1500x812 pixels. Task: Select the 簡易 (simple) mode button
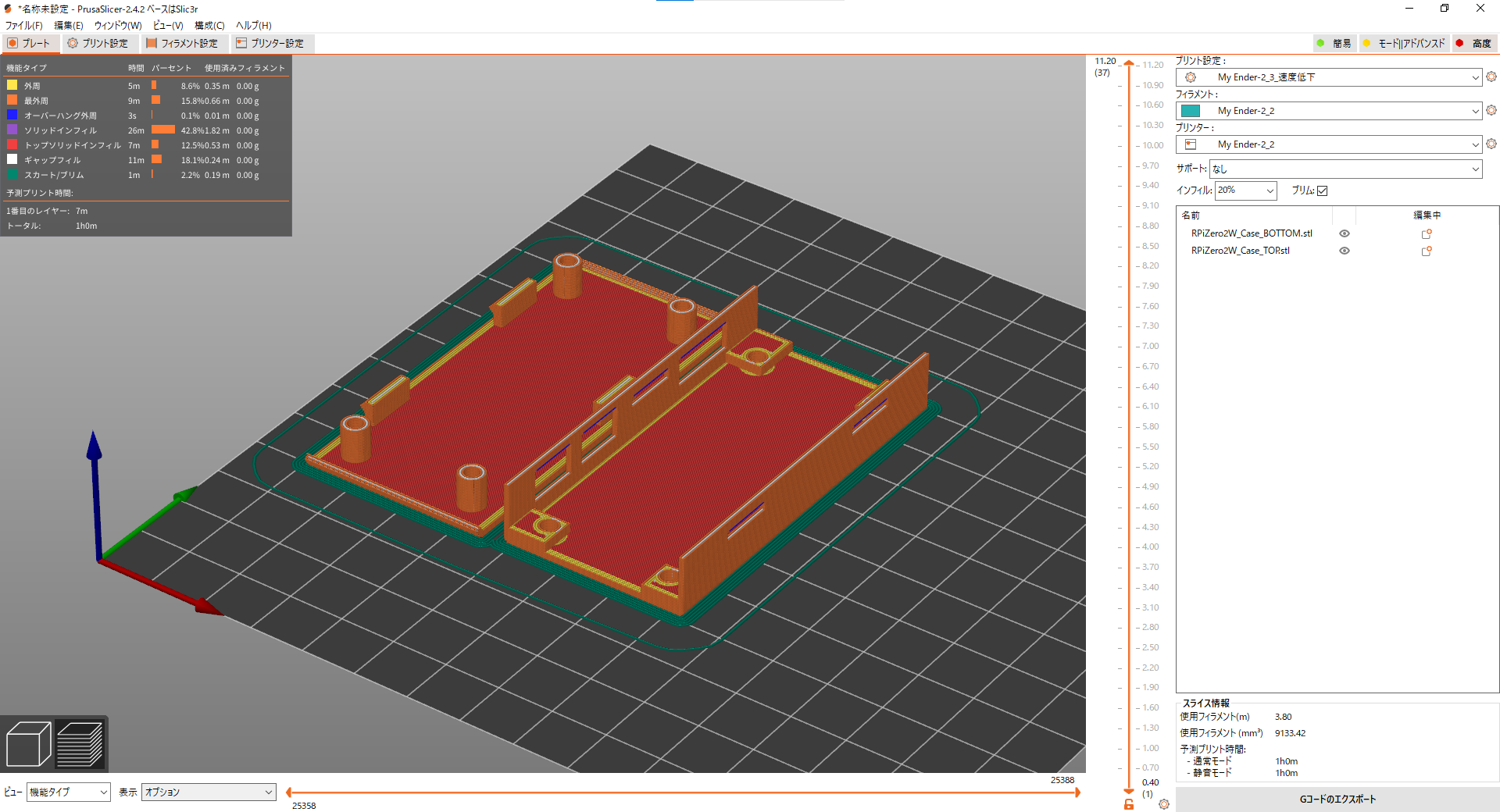pyautogui.click(x=1334, y=44)
